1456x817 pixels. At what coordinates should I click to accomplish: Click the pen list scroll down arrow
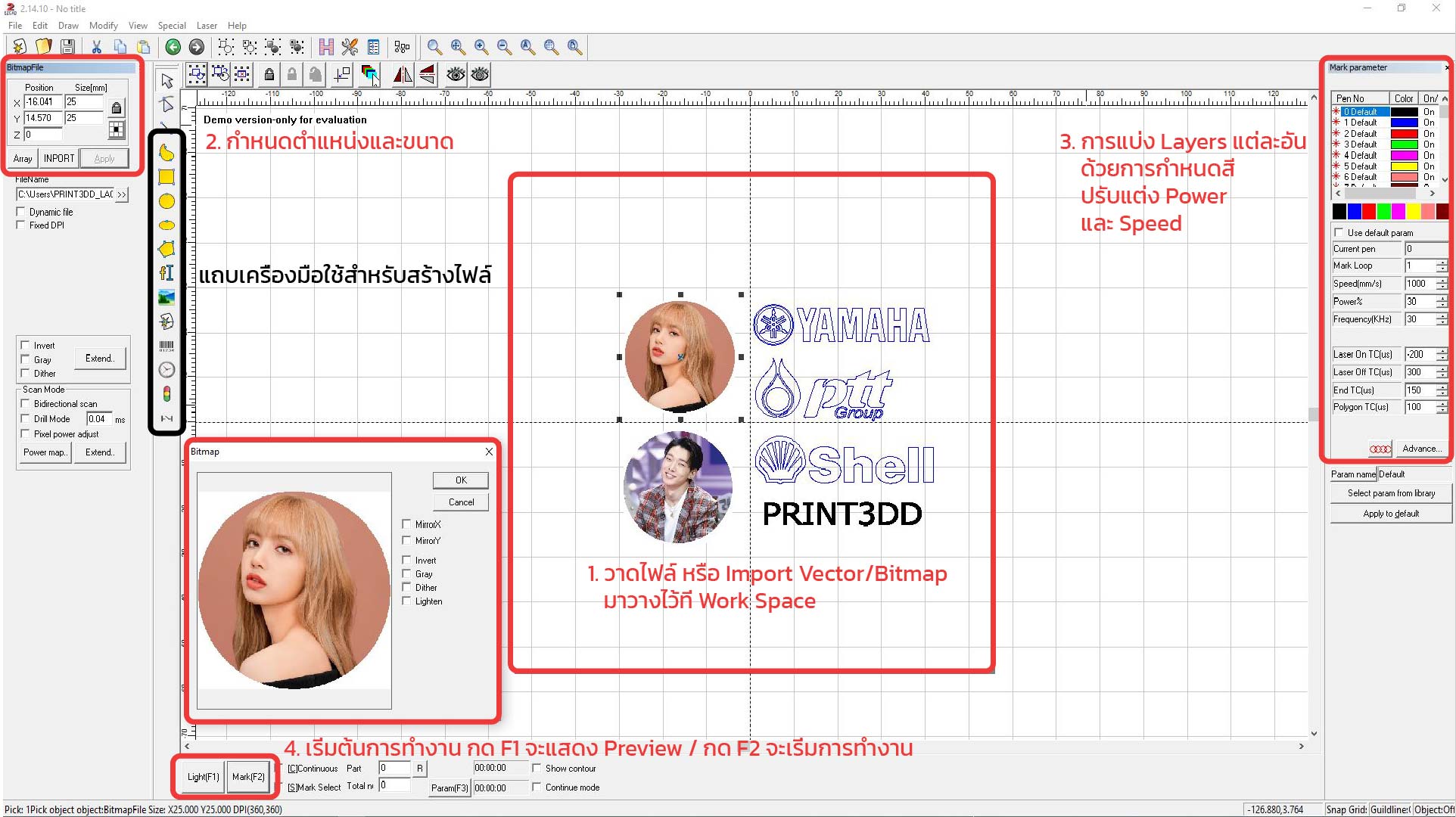tap(1445, 180)
